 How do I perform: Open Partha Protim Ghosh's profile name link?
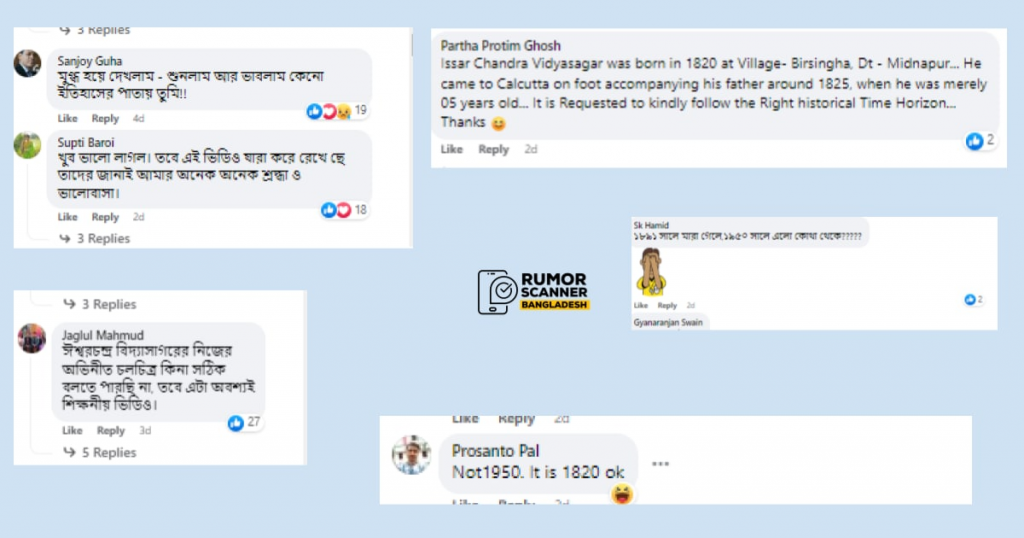[500, 46]
